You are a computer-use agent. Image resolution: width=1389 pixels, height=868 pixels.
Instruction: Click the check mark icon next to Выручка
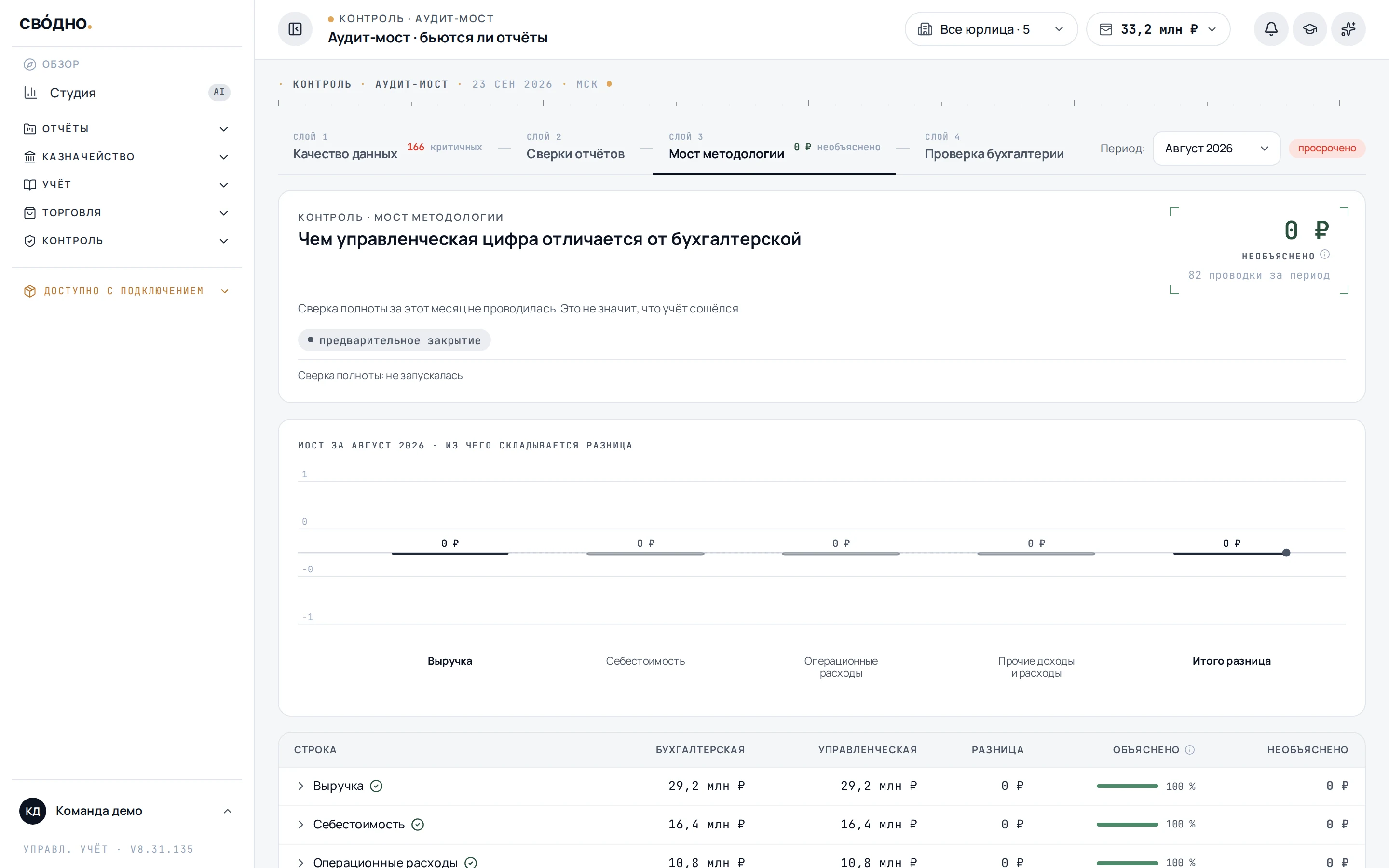[x=376, y=786]
